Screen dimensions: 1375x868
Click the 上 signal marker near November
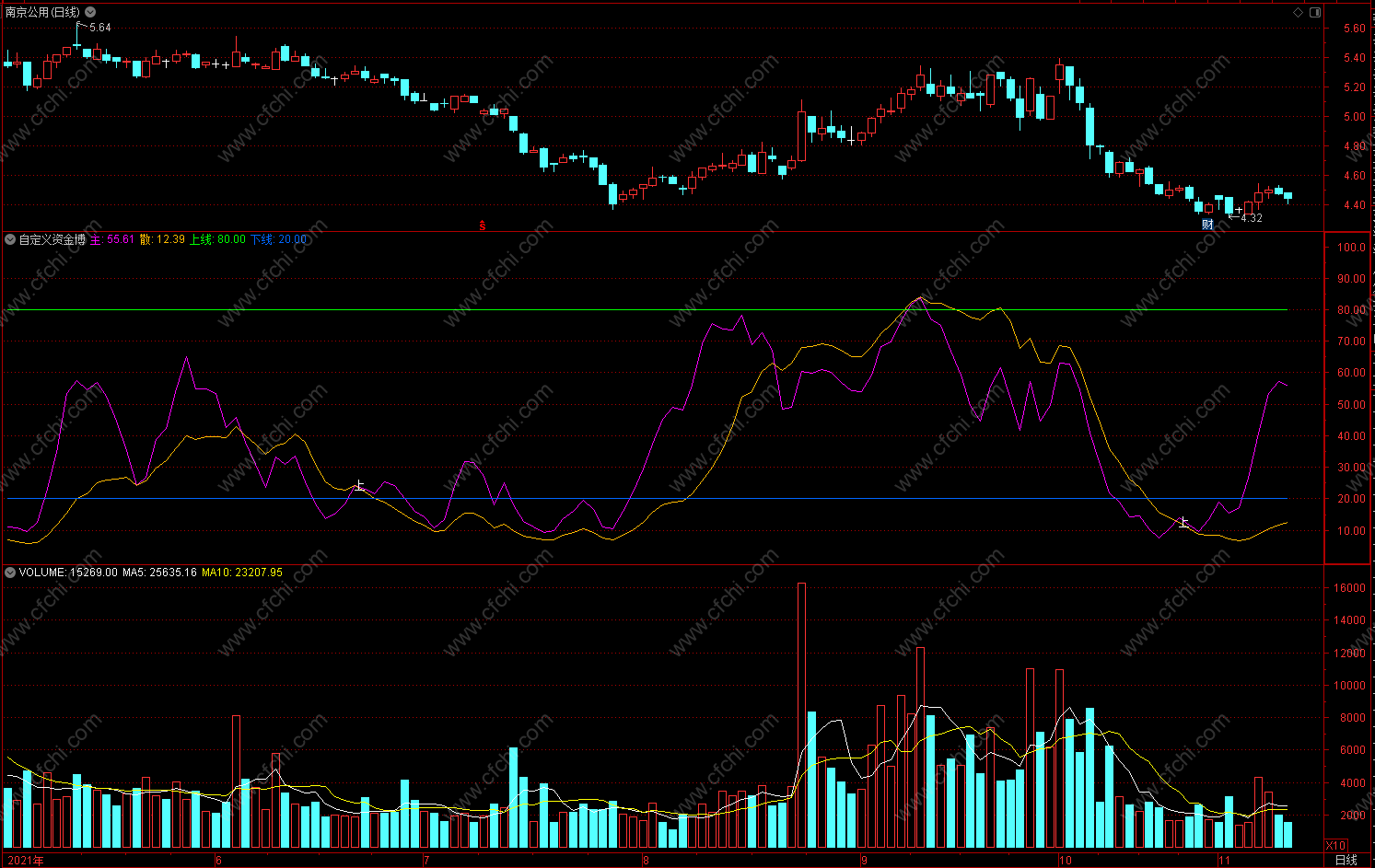(1183, 523)
